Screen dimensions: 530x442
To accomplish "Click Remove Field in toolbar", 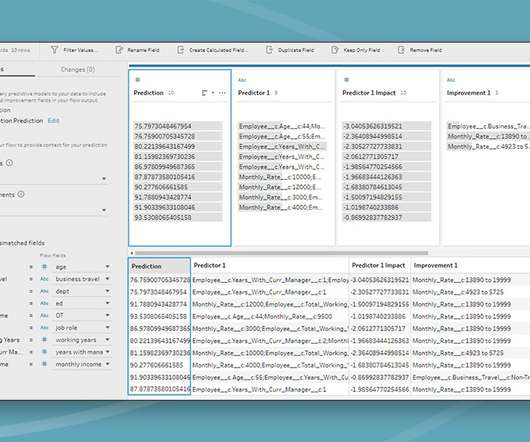I will (420, 50).
